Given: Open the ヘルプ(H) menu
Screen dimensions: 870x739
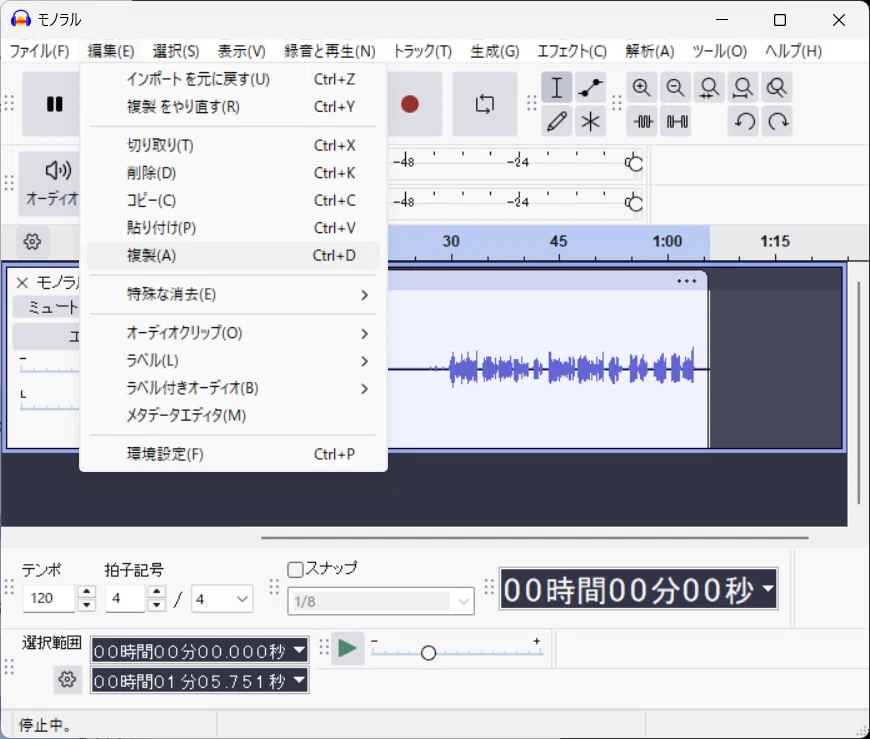Looking at the screenshot, I should (793, 52).
